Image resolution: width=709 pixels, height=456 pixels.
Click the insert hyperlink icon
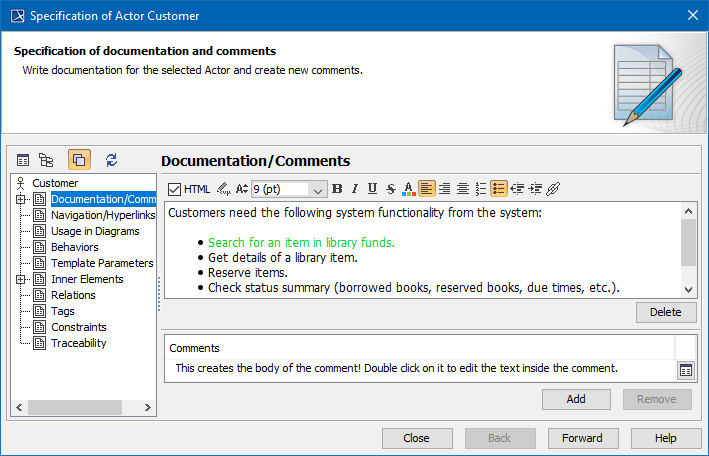(553, 188)
